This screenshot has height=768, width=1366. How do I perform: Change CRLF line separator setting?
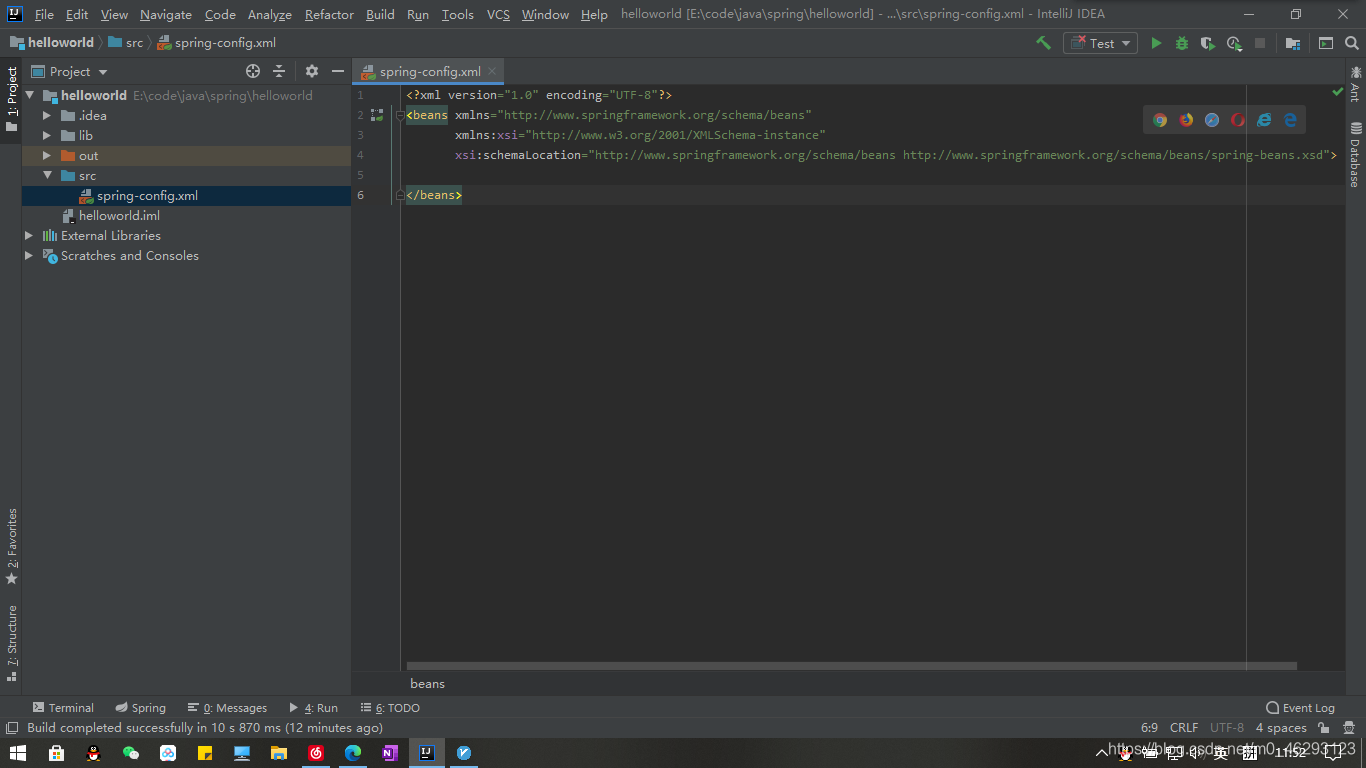[x=1184, y=728]
